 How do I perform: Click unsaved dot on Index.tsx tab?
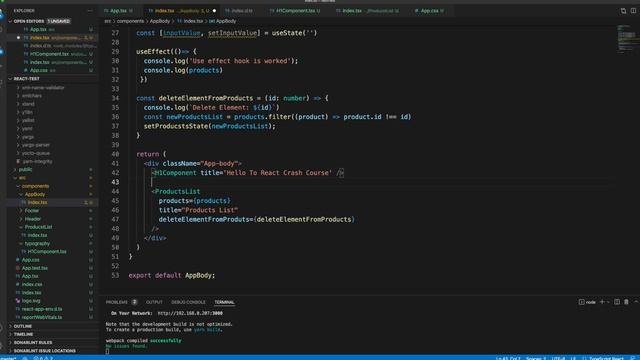[x=214, y=11]
